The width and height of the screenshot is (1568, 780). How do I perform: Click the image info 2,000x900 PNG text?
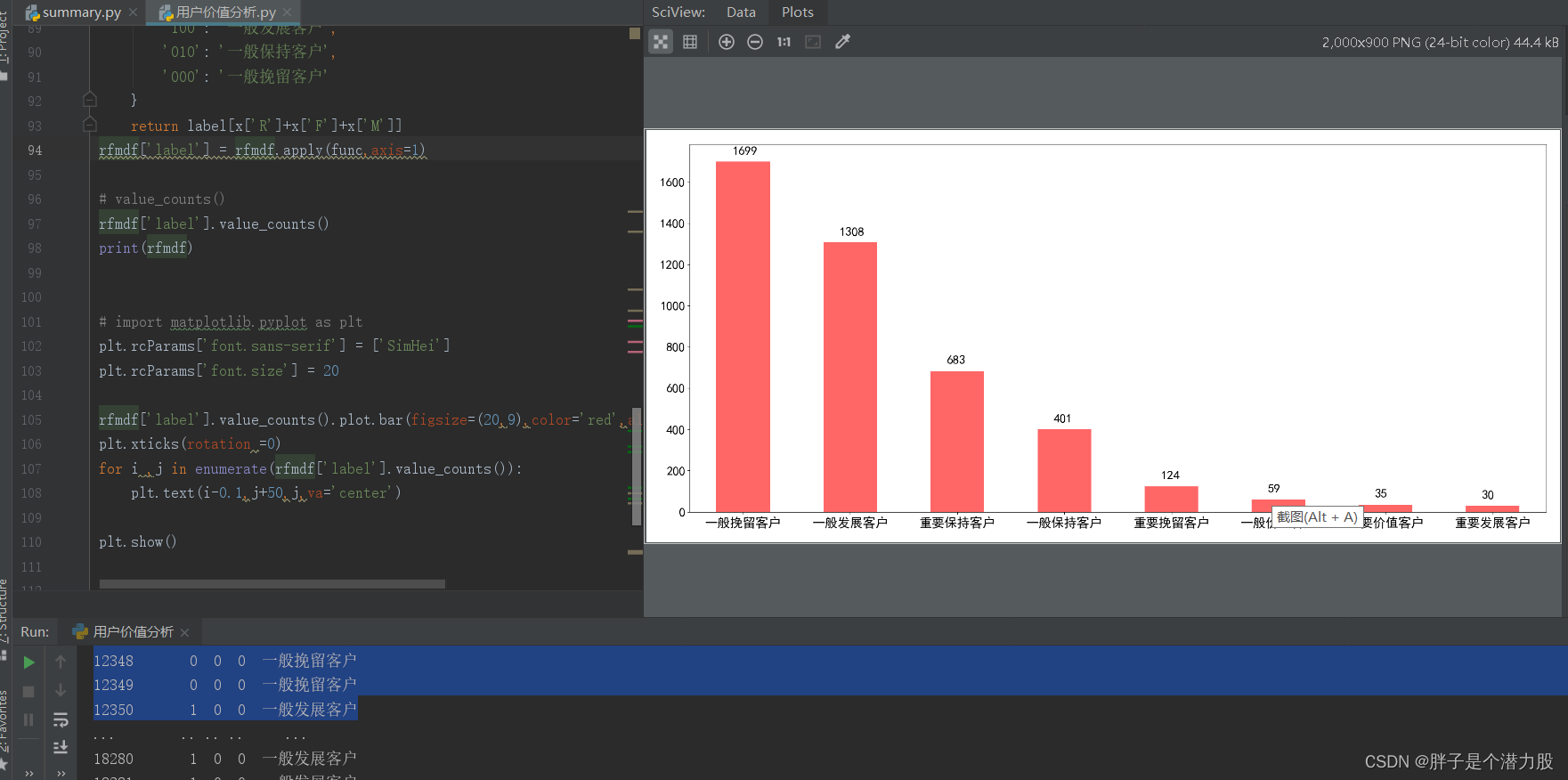click(x=1440, y=42)
